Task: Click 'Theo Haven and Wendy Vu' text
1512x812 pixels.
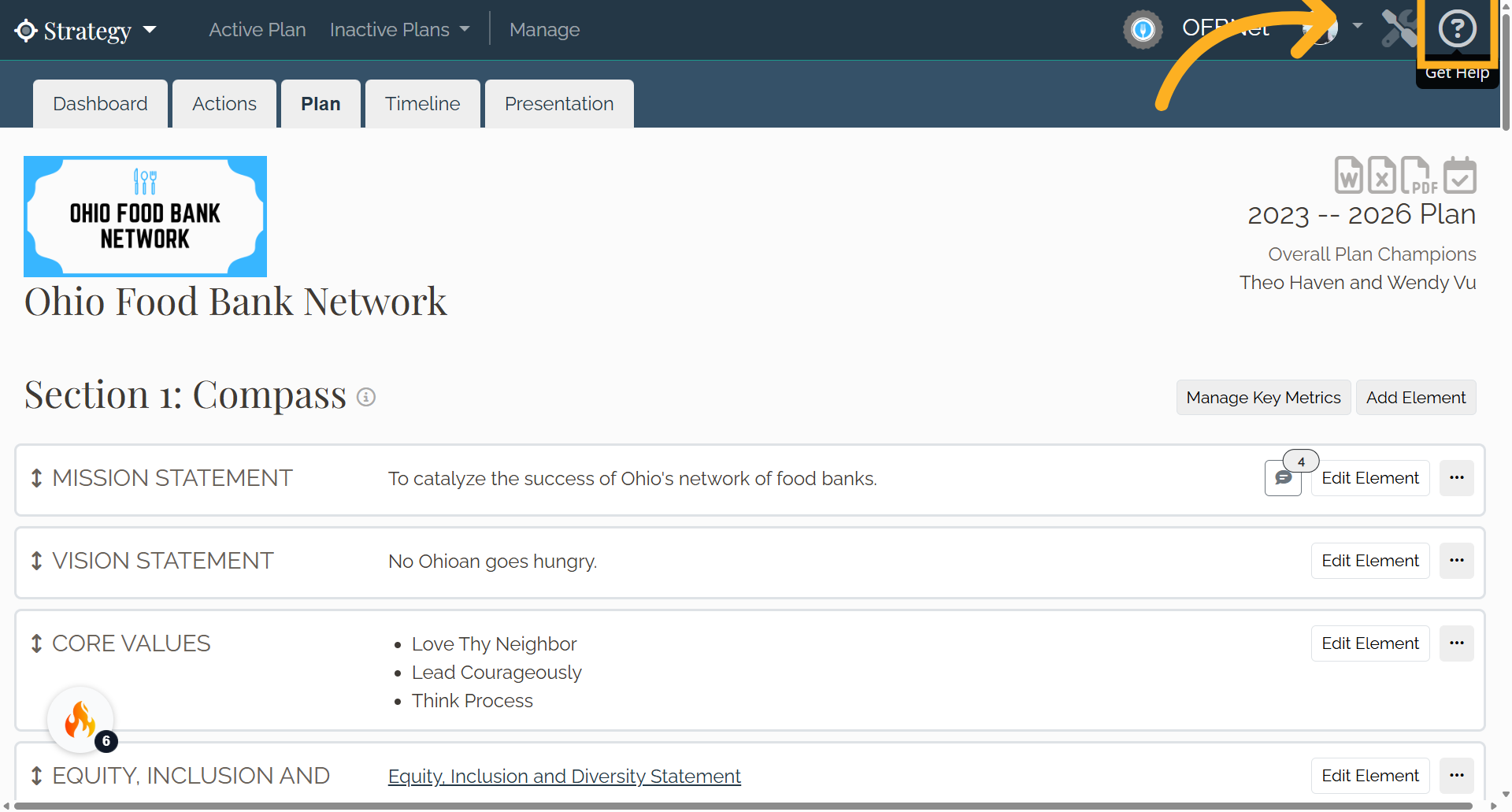Action: [1358, 283]
